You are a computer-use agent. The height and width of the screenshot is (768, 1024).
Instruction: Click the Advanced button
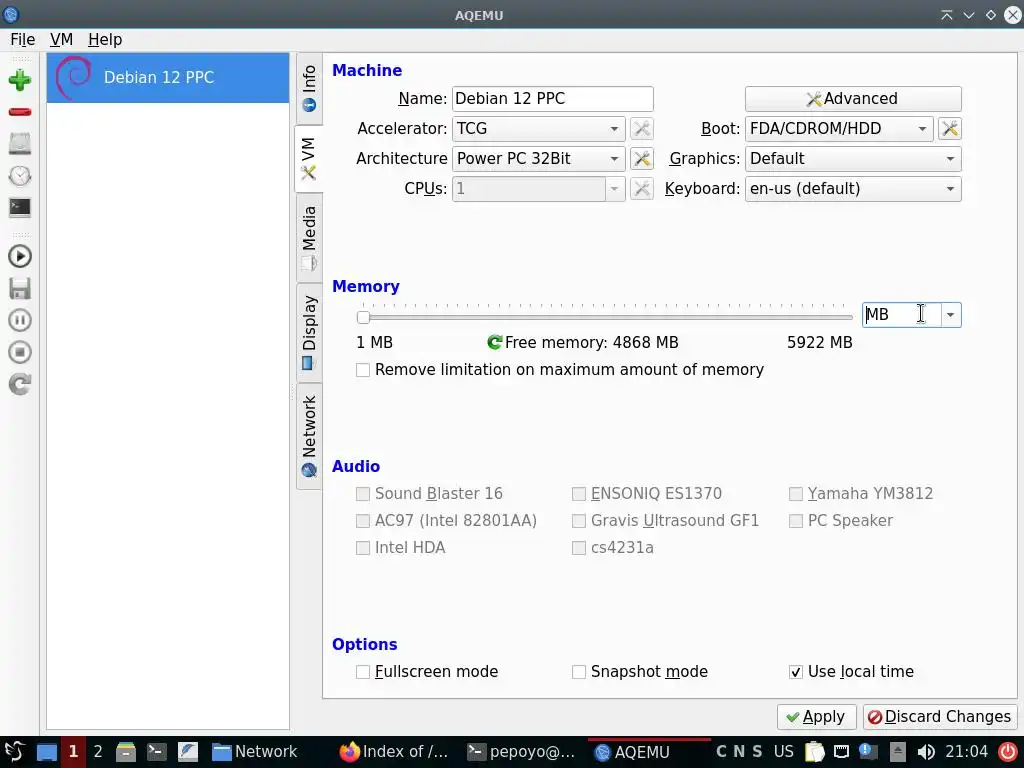[x=853, y=99]
